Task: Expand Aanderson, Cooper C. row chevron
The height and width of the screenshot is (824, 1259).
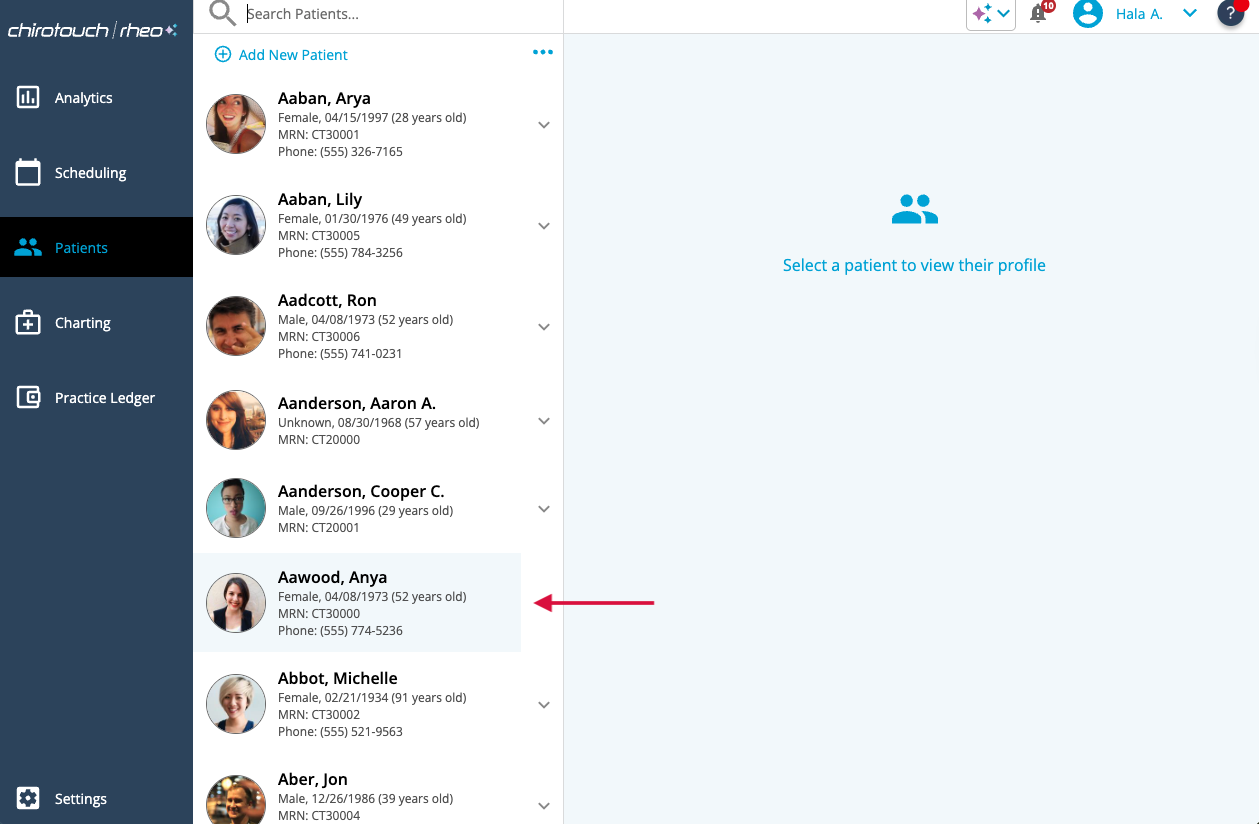Action: click(x=544, y=509)
